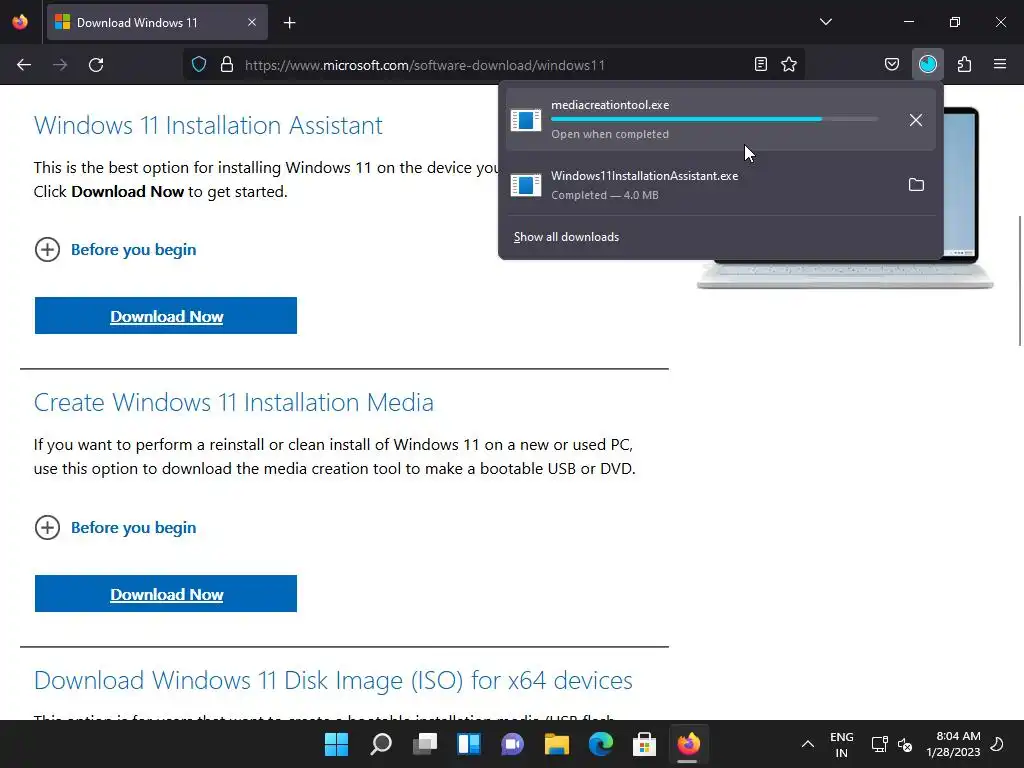This screenshot has width=1024, height=768.
Task: Open Firefox application hamburger menu
Action: click(x=1000, y=64)
